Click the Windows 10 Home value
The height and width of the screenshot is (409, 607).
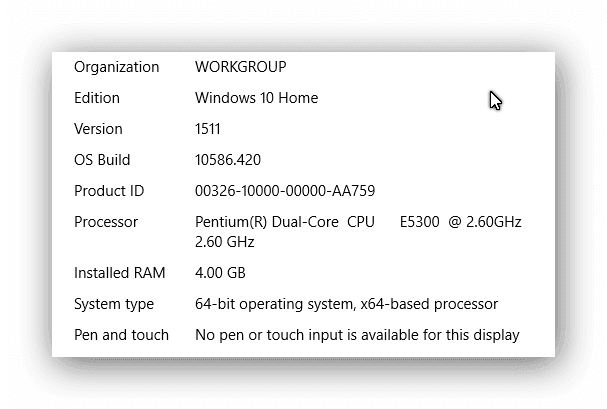(x=256, y=98)
